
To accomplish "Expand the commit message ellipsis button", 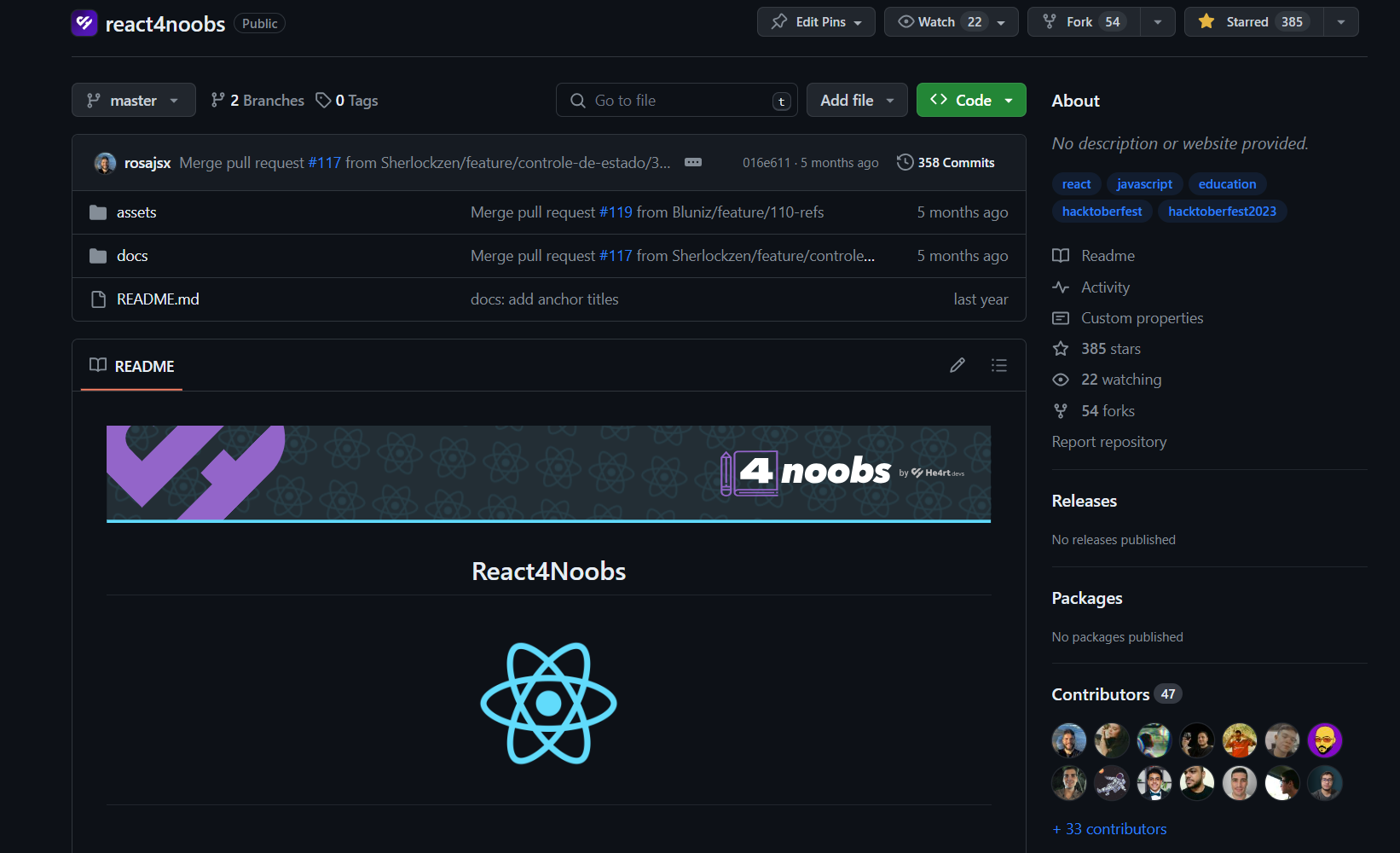I will [x=693, y=162].
